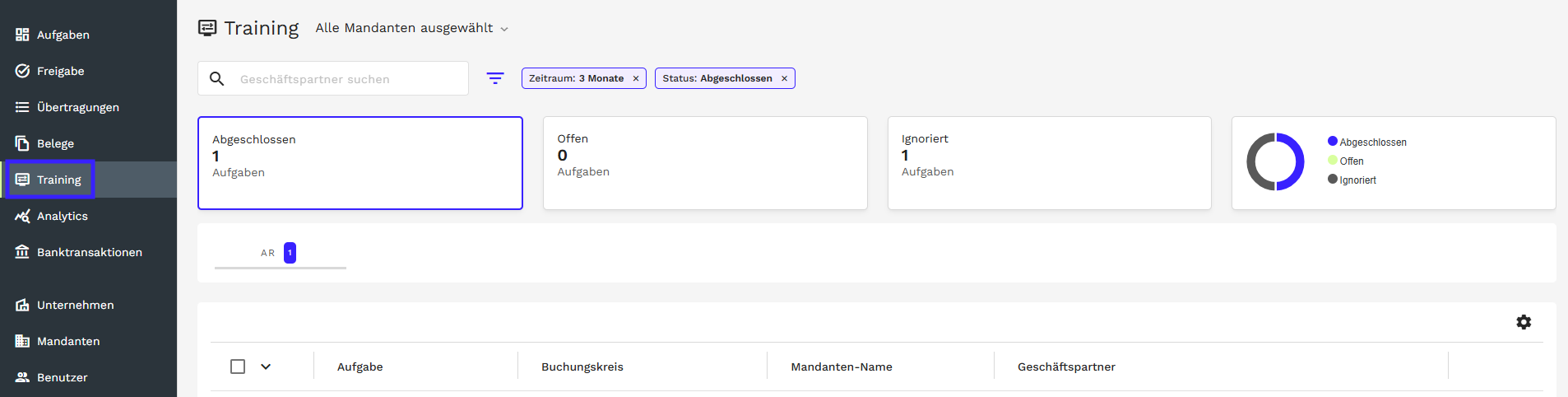Select the Ignoriert tasks card
Image resolution: width=1568 pixels, height=397 pixels.
coord(1049,162)
